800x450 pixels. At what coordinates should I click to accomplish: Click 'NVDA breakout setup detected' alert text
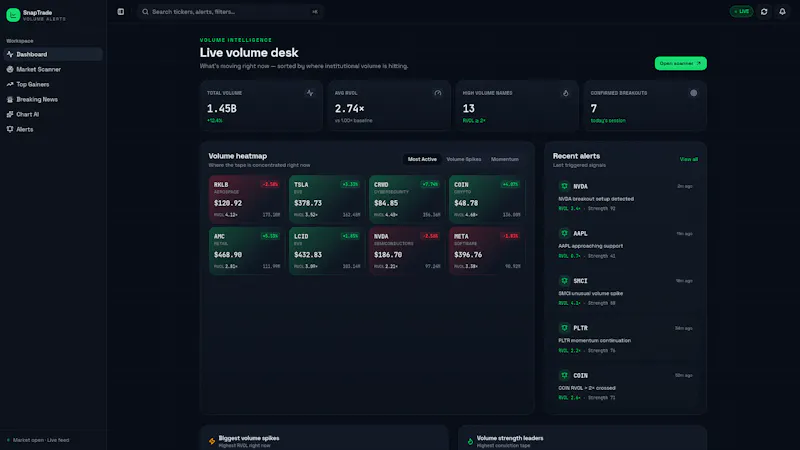[x=596, y=199]
